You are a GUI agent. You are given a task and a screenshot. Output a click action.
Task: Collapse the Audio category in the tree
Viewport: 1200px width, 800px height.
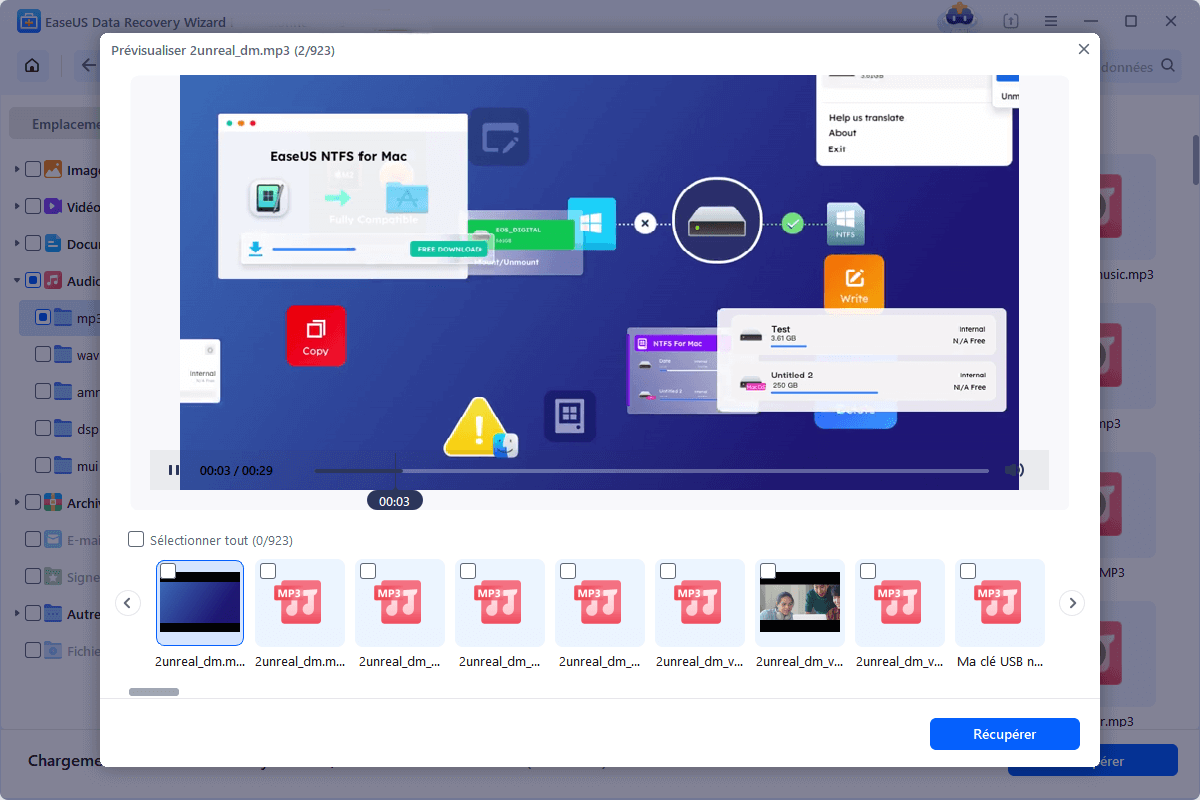tap(17, 281)
